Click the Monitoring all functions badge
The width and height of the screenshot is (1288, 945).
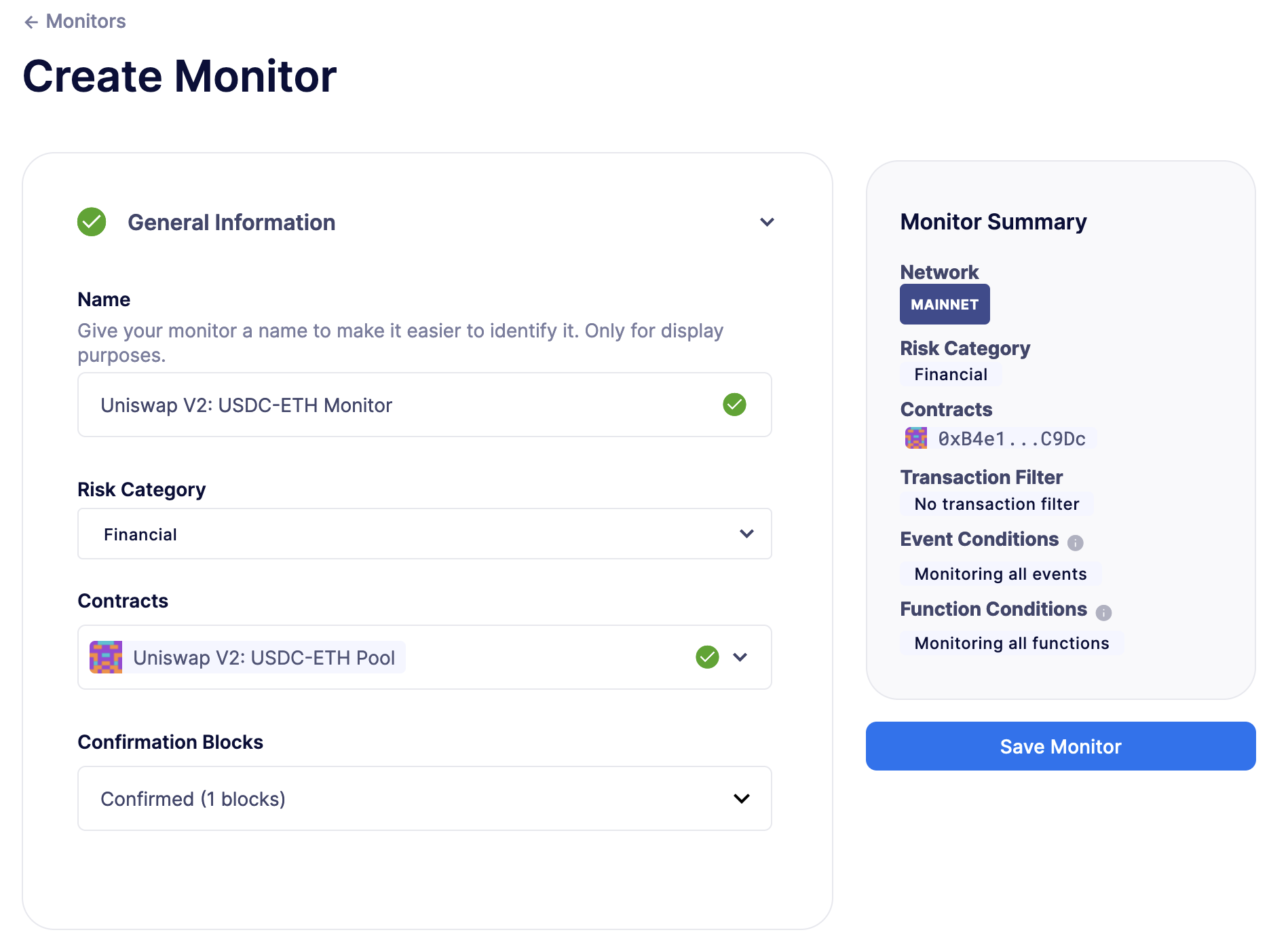[x=1011, y=643]
